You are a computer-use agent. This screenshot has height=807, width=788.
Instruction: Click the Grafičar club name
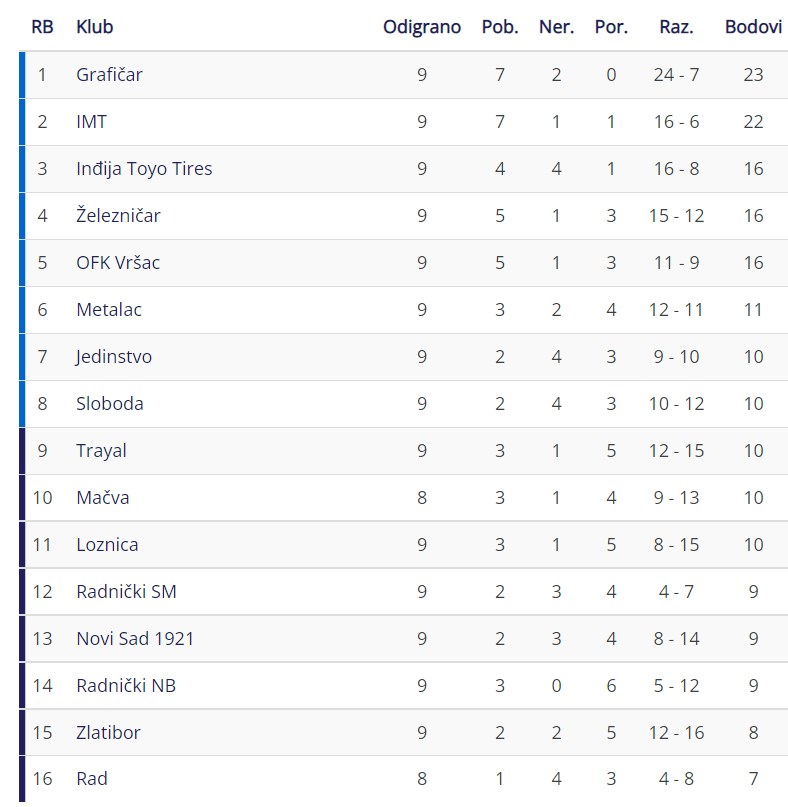coord(109,75)
